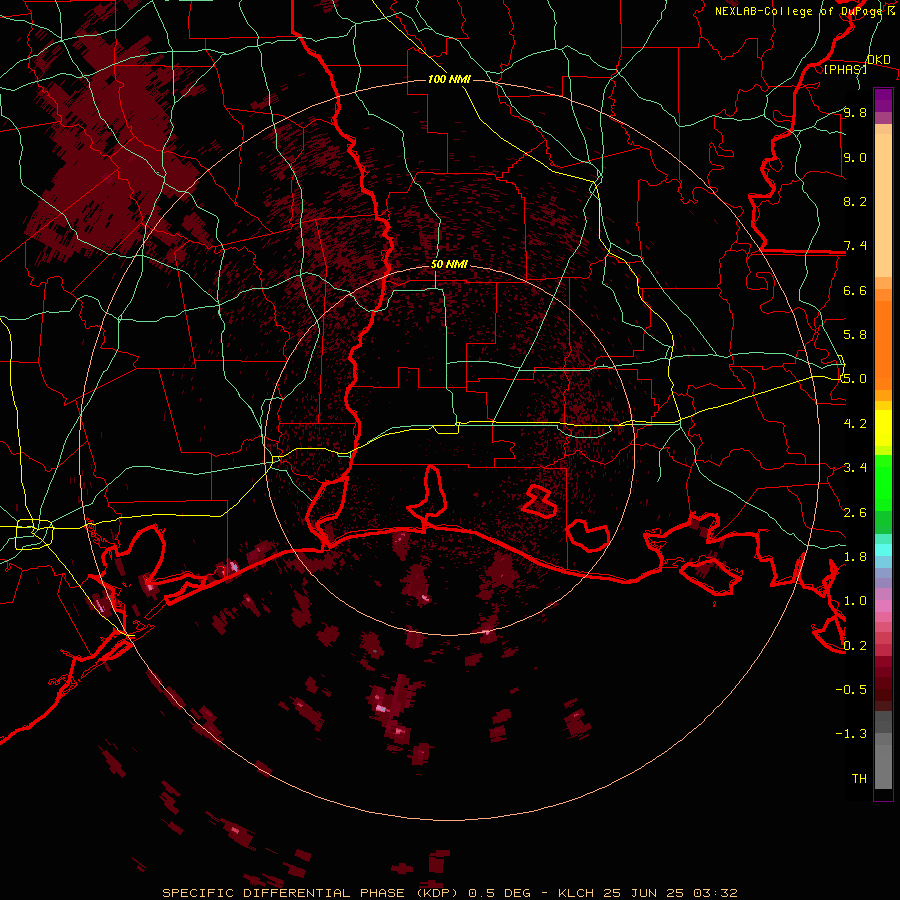Screen dimensions: 900x900
Task: Click the gray swatch at color bar bottom
Action: [x=883, y=766]
